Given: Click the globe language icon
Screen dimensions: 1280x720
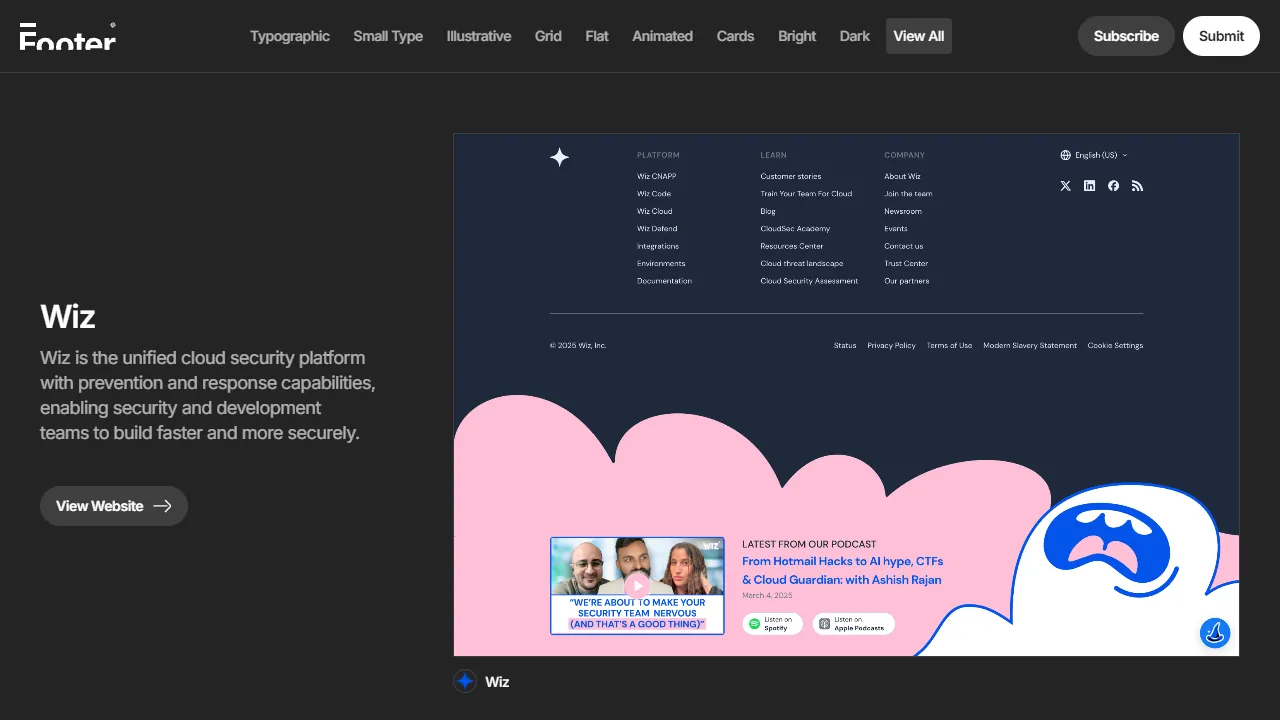Looking at the screenshot, I should coord(1065,155).
